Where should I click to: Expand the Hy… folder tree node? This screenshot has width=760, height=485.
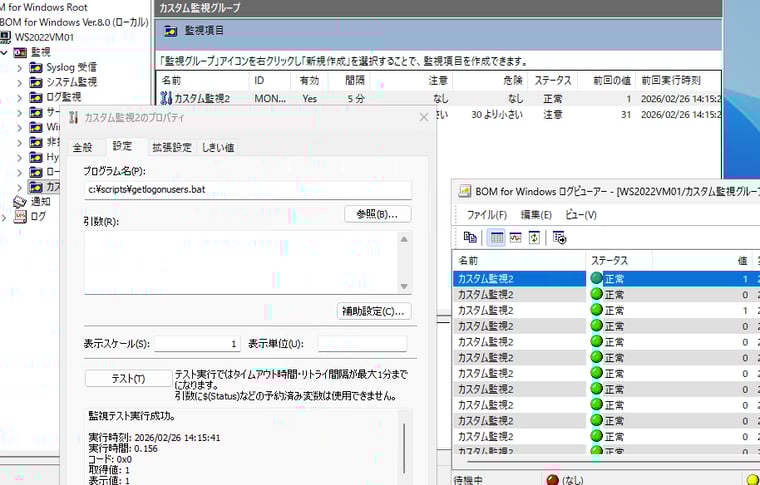coord(19,158)
